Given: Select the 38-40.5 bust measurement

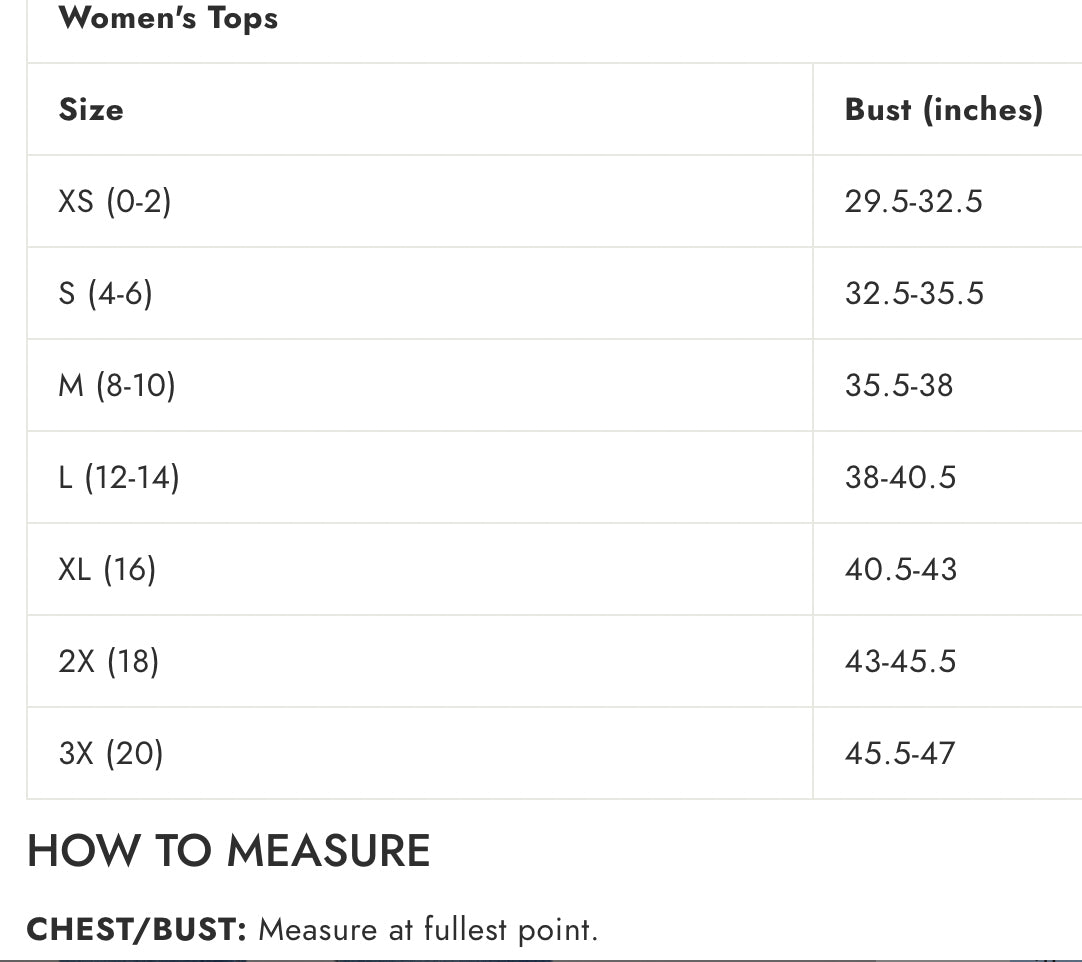Looking at the screenshot, I should [x=901, y=477].
